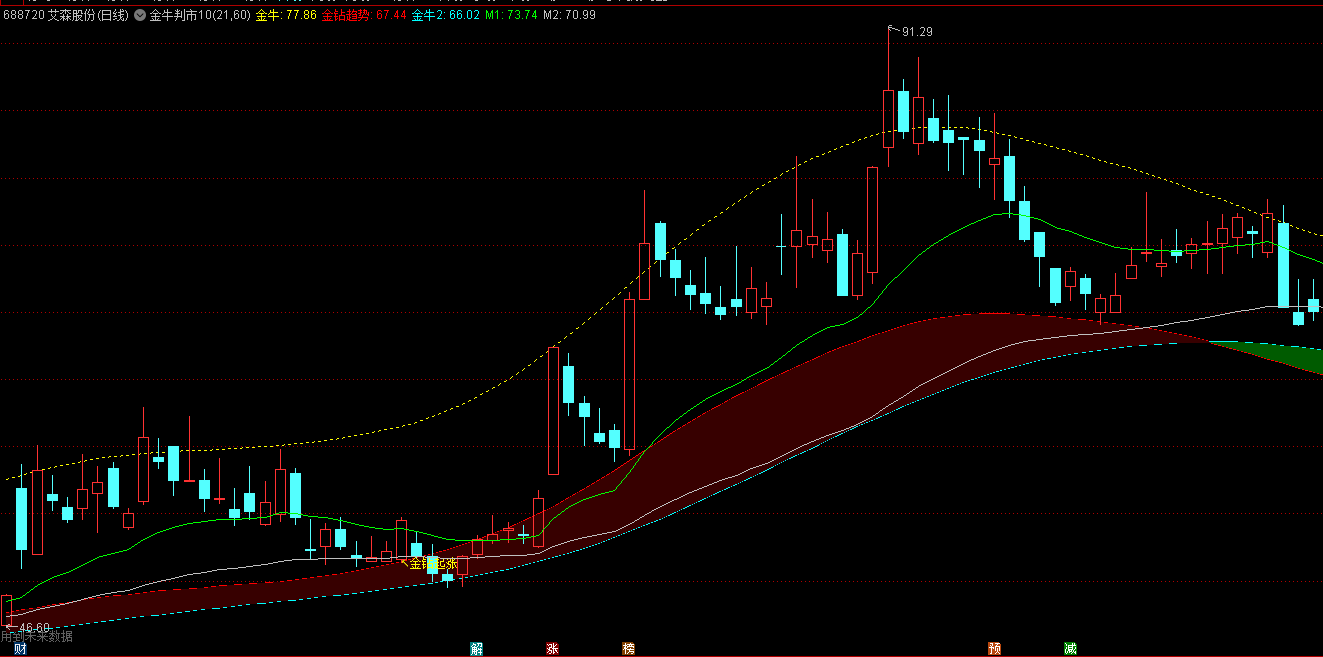Open the orange 预 forecast marker

994,648
